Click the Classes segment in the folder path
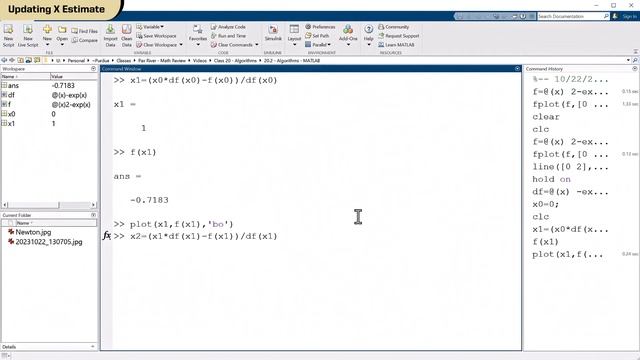 (x=124, y=60)
